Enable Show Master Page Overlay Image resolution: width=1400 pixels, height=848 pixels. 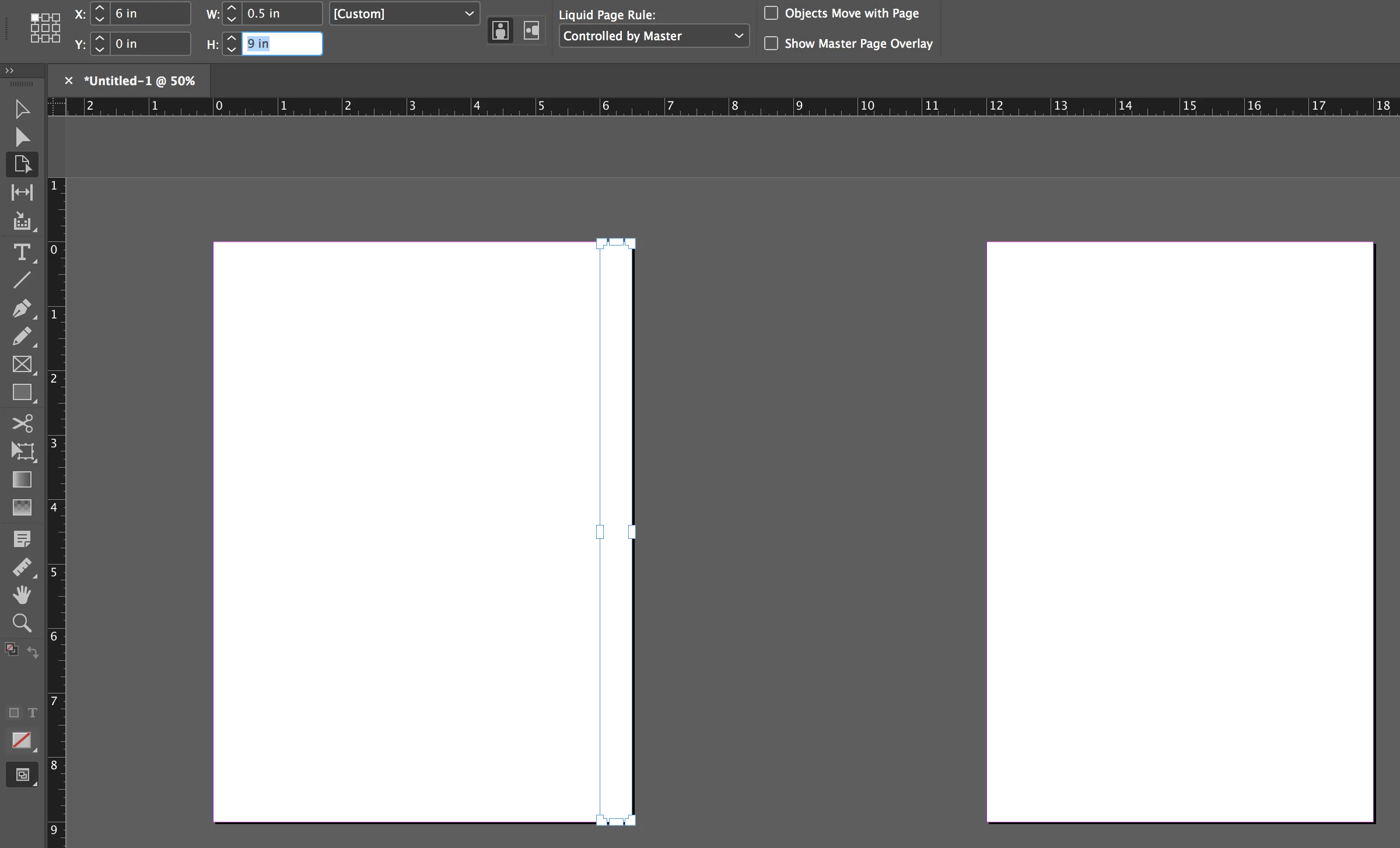(771, 43)
